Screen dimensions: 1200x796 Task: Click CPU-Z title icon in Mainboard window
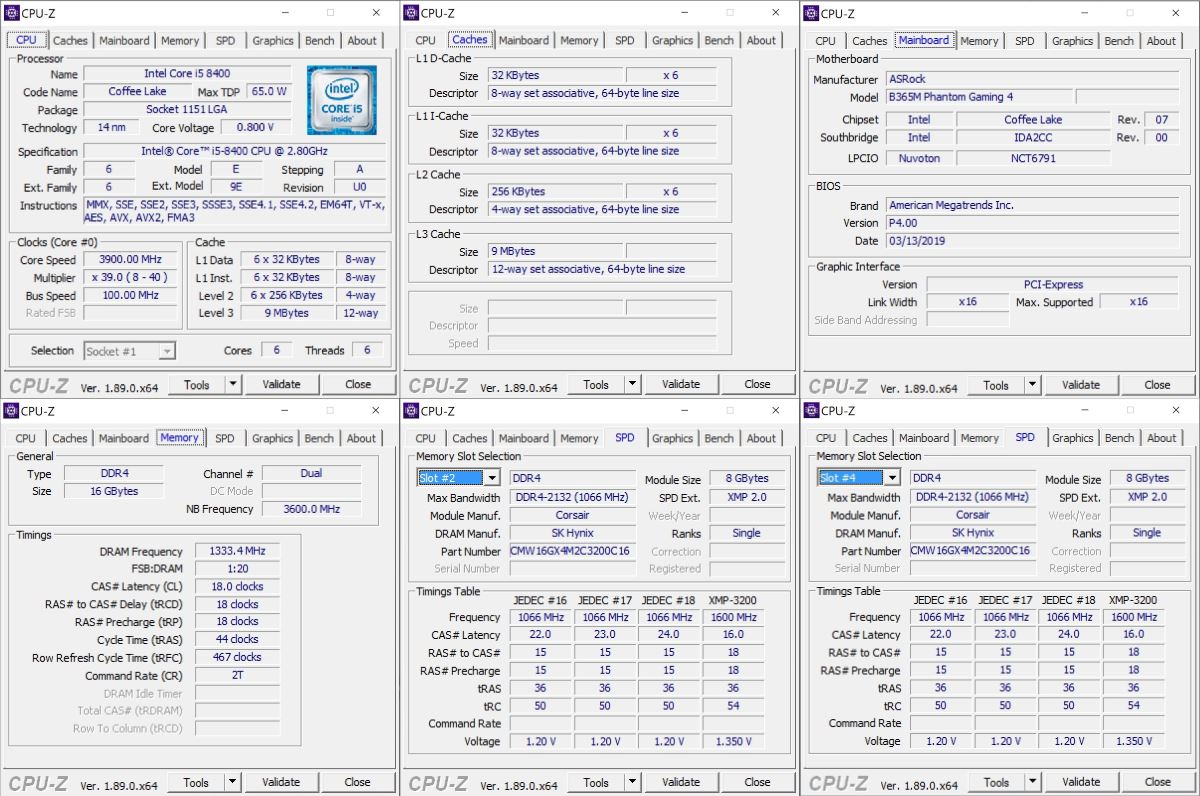811,13
